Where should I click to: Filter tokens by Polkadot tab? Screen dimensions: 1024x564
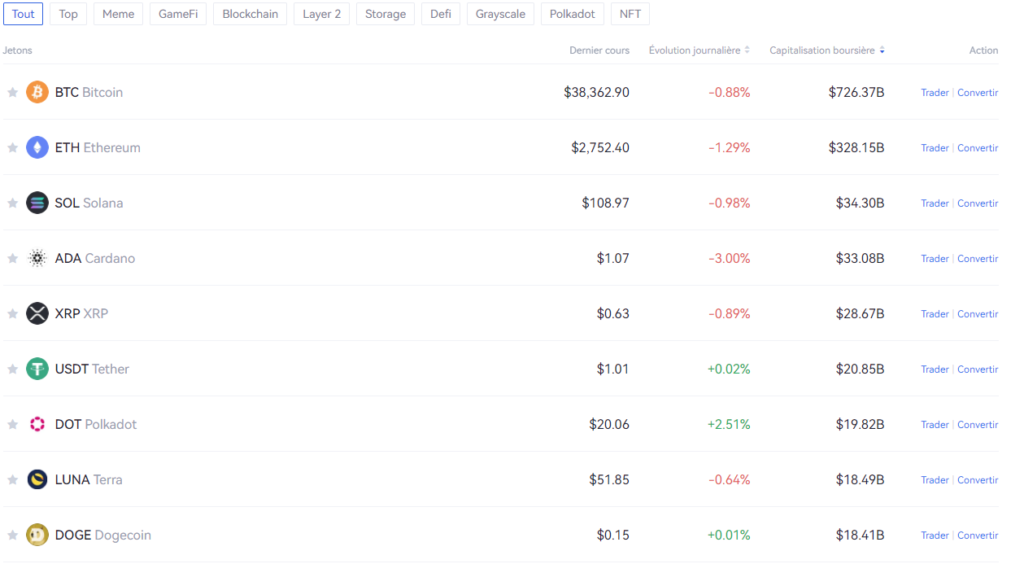[x=572, y=14]
